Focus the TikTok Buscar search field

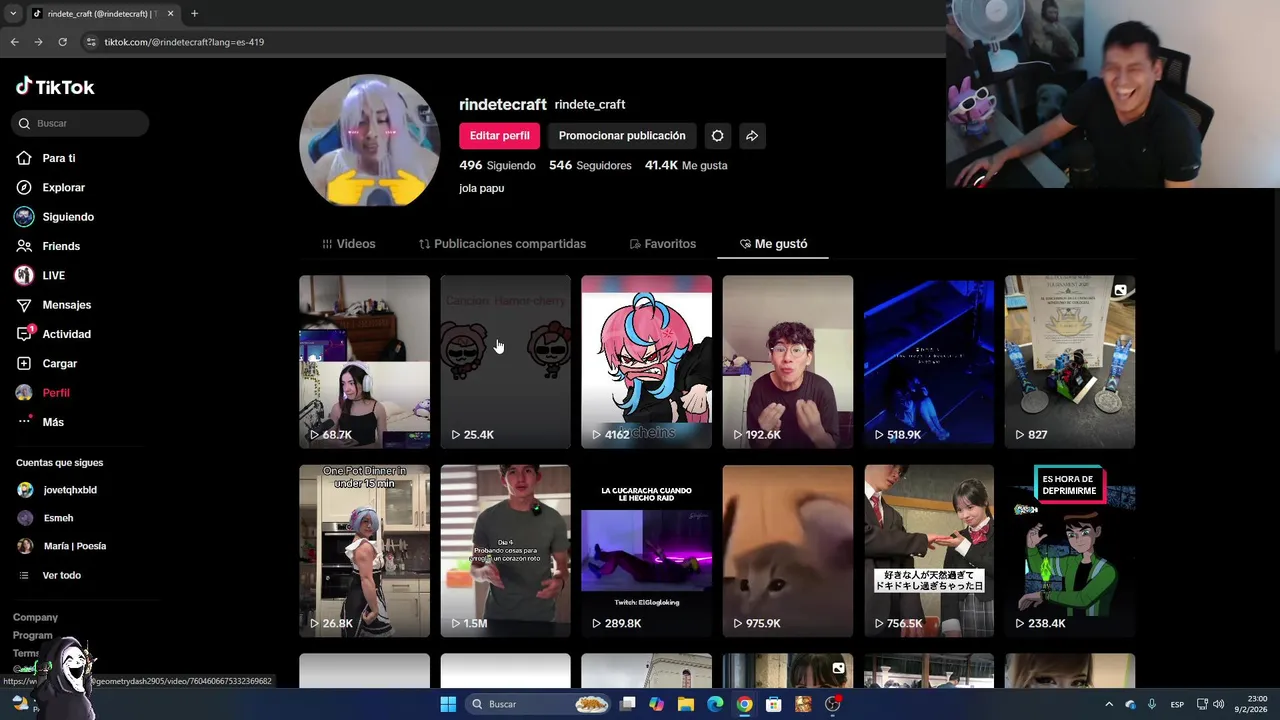tap(80, 123)
